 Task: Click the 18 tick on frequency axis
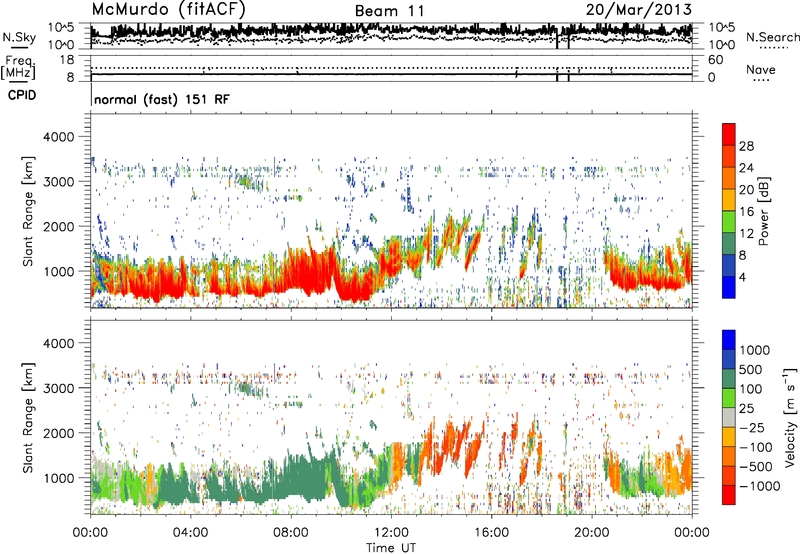[x=67, y=60]
